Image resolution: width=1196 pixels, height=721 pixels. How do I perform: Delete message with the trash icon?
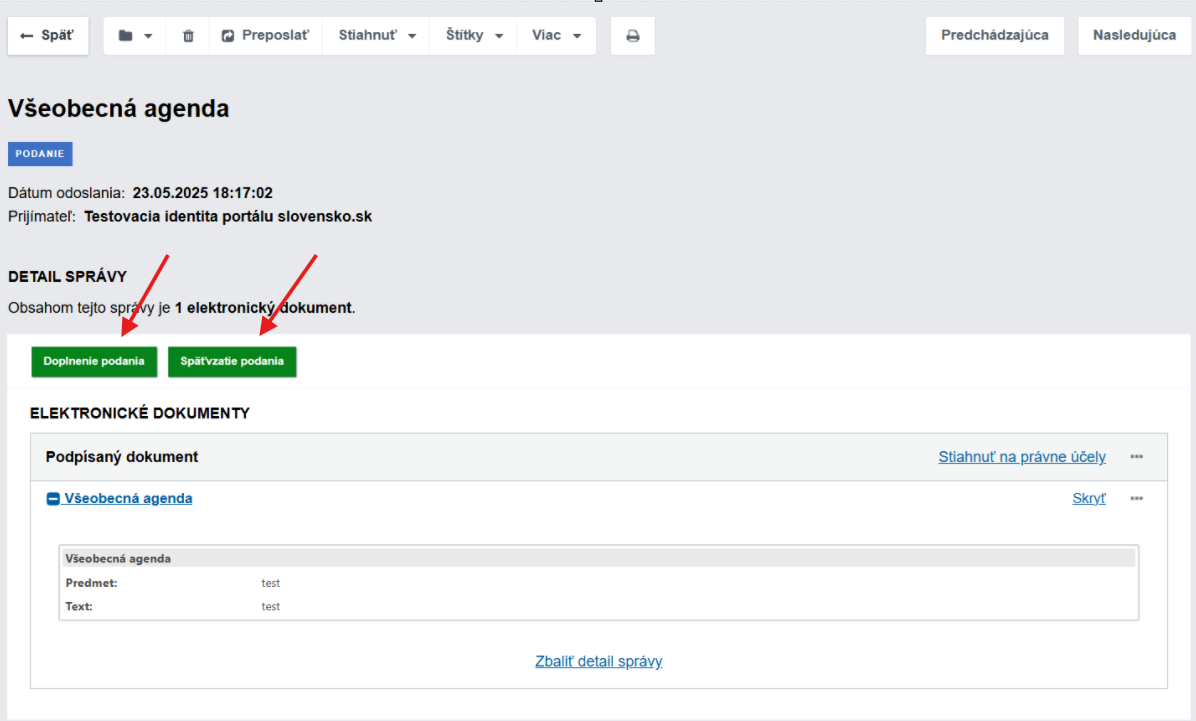[x=188, y=36]
